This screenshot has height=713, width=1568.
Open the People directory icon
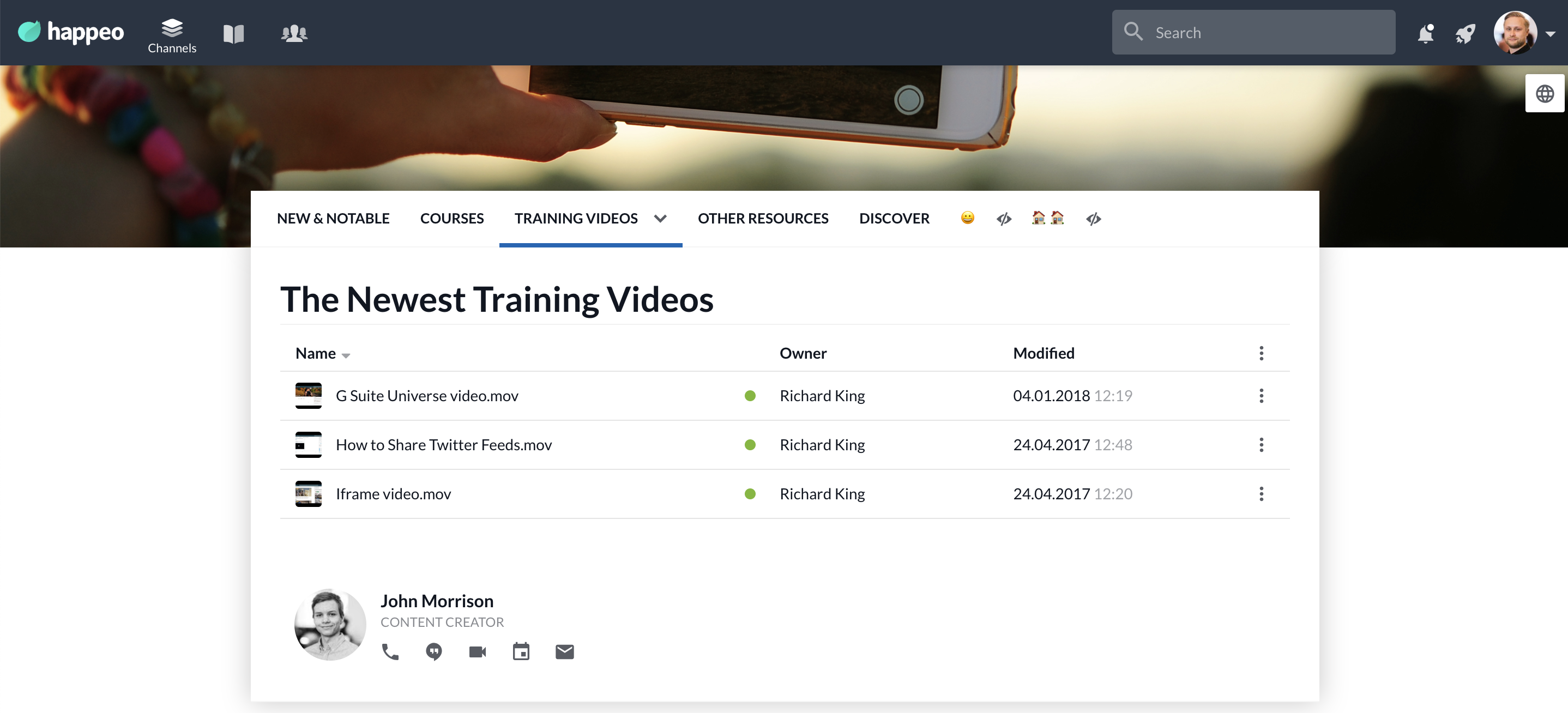294,33
